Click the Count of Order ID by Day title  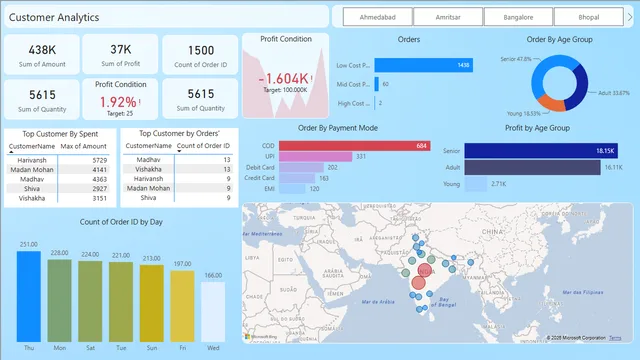(x=121, y=222)
